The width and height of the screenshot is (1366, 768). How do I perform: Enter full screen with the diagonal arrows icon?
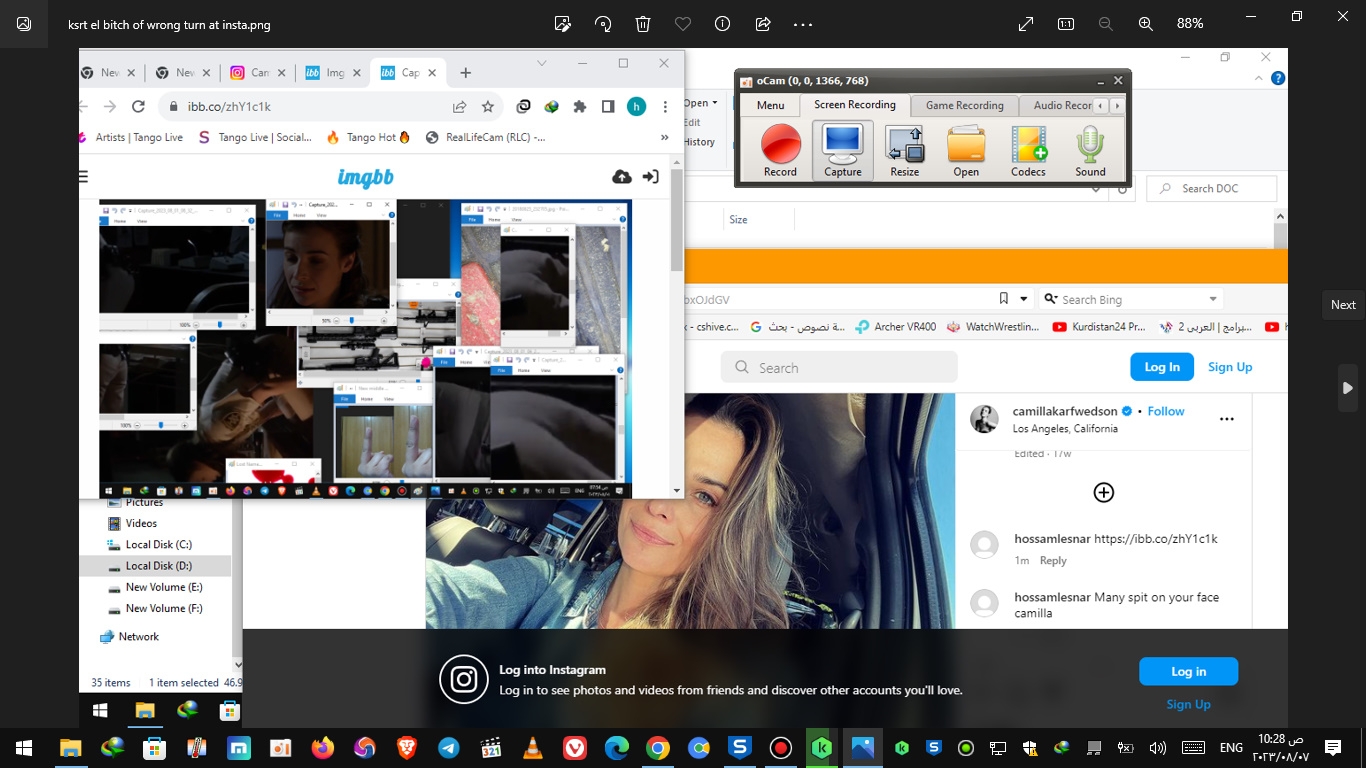tap(1026, 24)
